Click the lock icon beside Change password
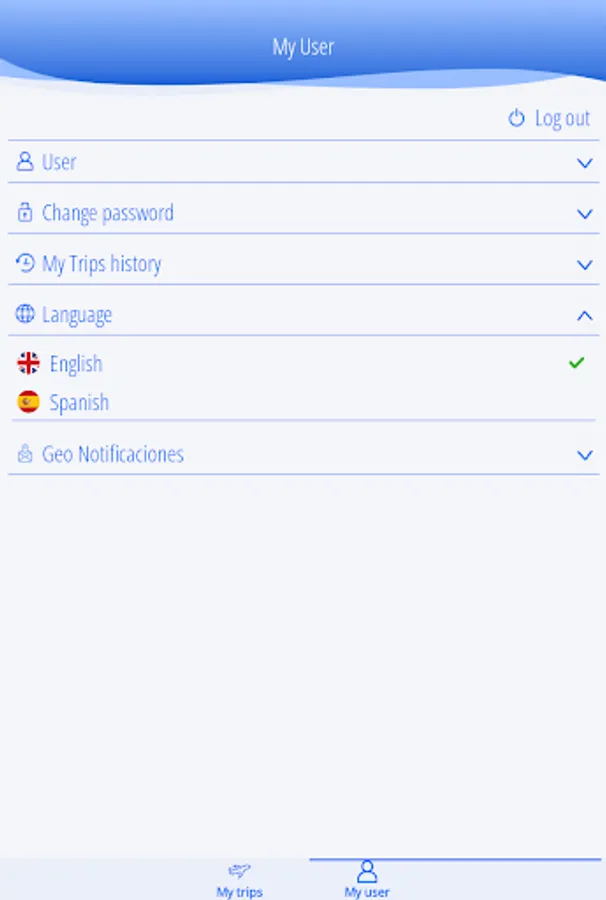This screenshot has height=900, width=606. pyautogui.click(x=25, y=212)
